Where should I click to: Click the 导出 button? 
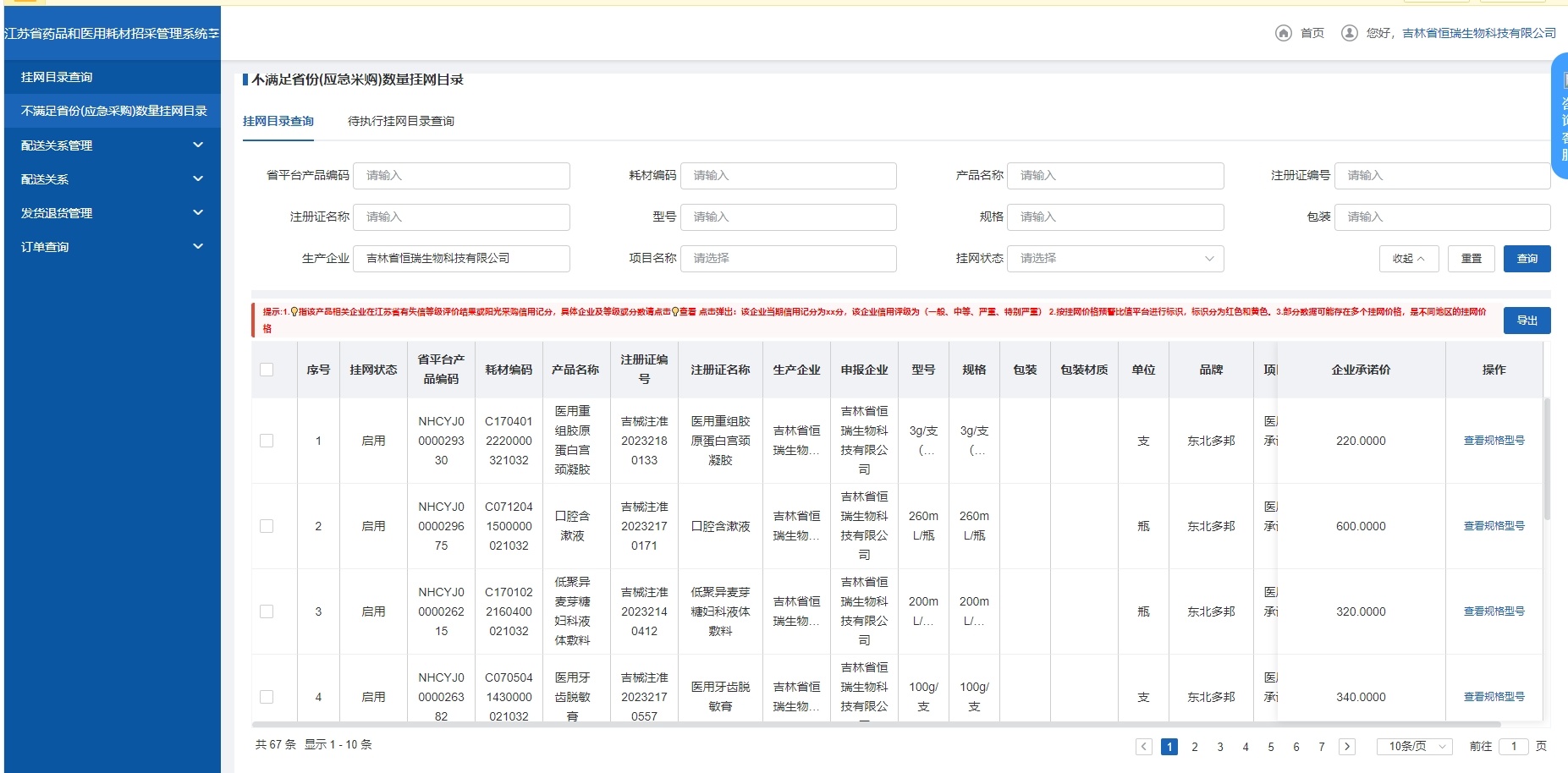(x=1527, y=321)
